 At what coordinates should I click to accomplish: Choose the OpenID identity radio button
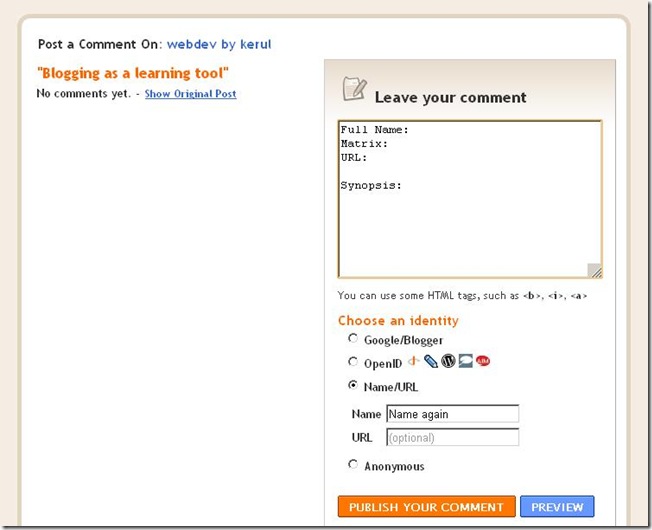point(353,362)
